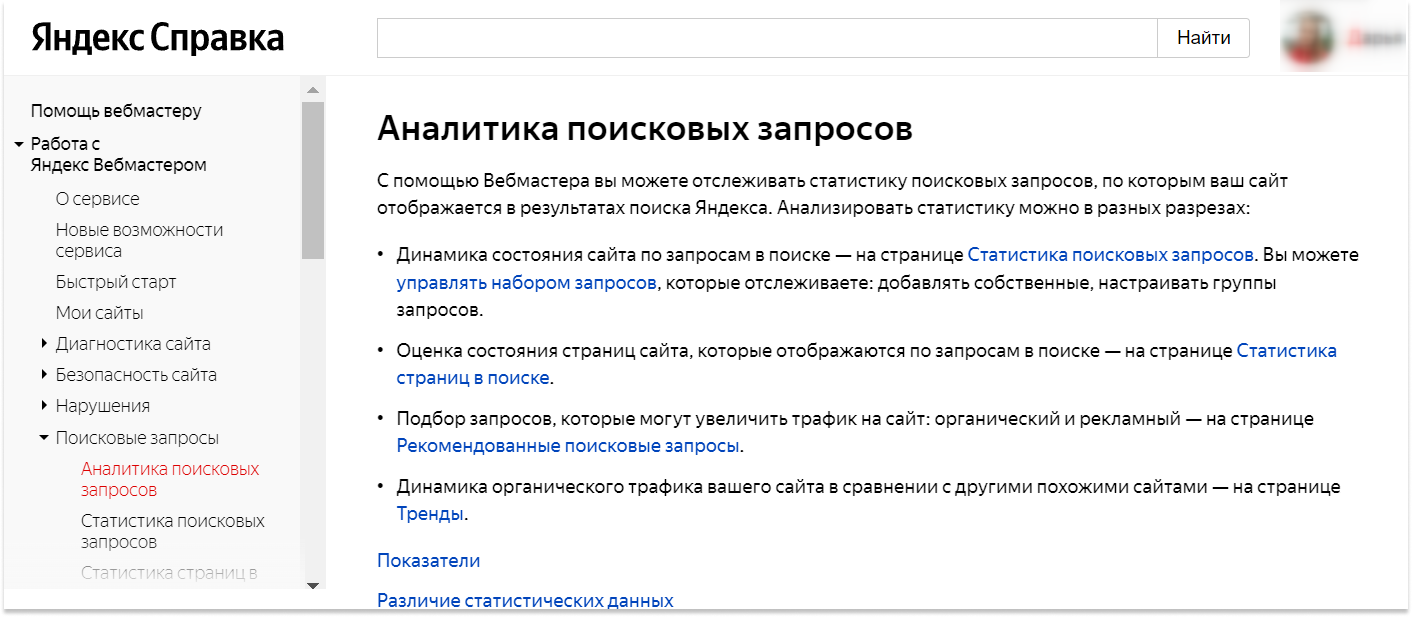
Task: Expand the Нарушения section arrow
Action: point(44,406)
